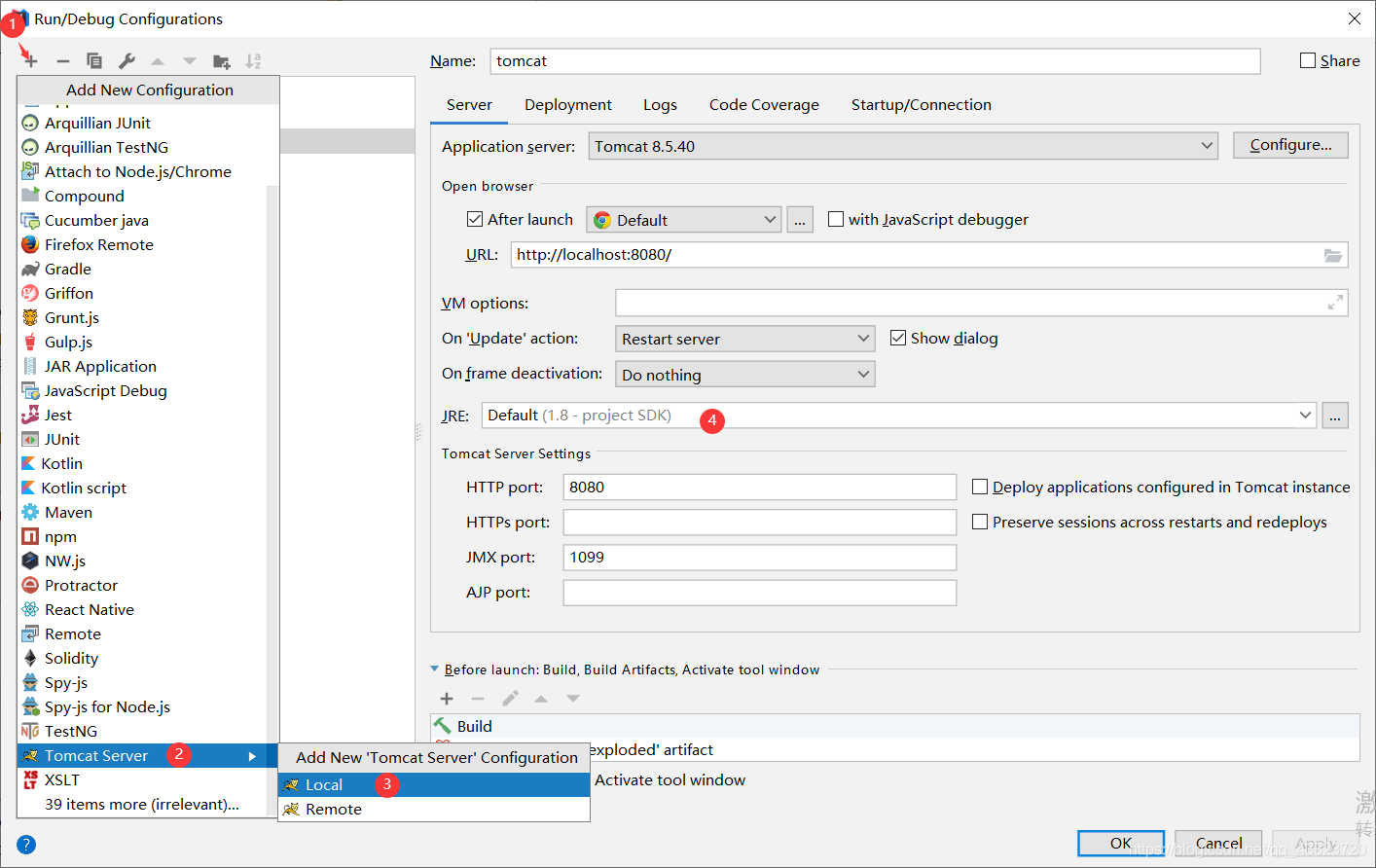Viewport: 1376px width, 868px height.
Task: Open the Application server dropdown
Action: click(903, 147)
